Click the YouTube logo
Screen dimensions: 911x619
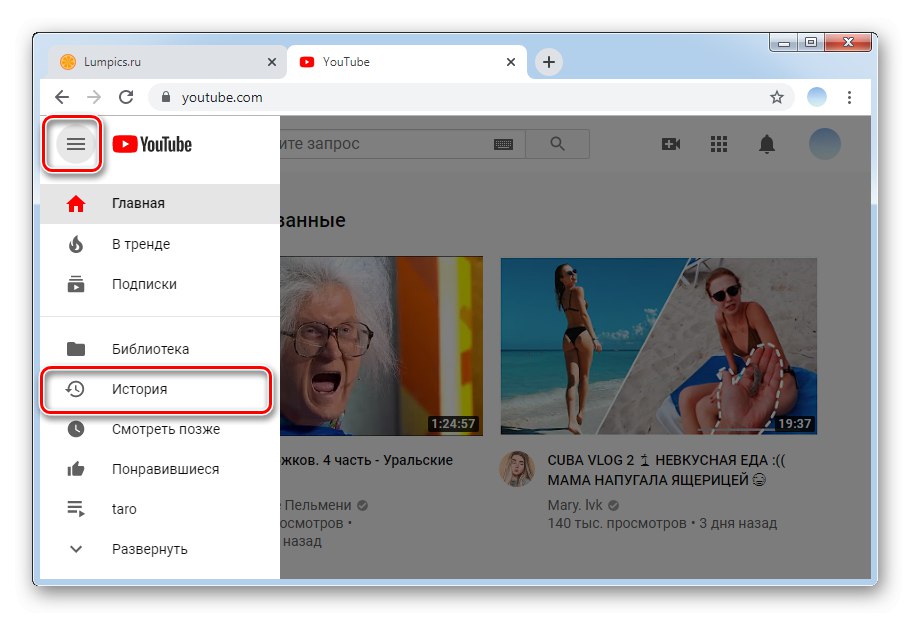[x=152, y=144]
